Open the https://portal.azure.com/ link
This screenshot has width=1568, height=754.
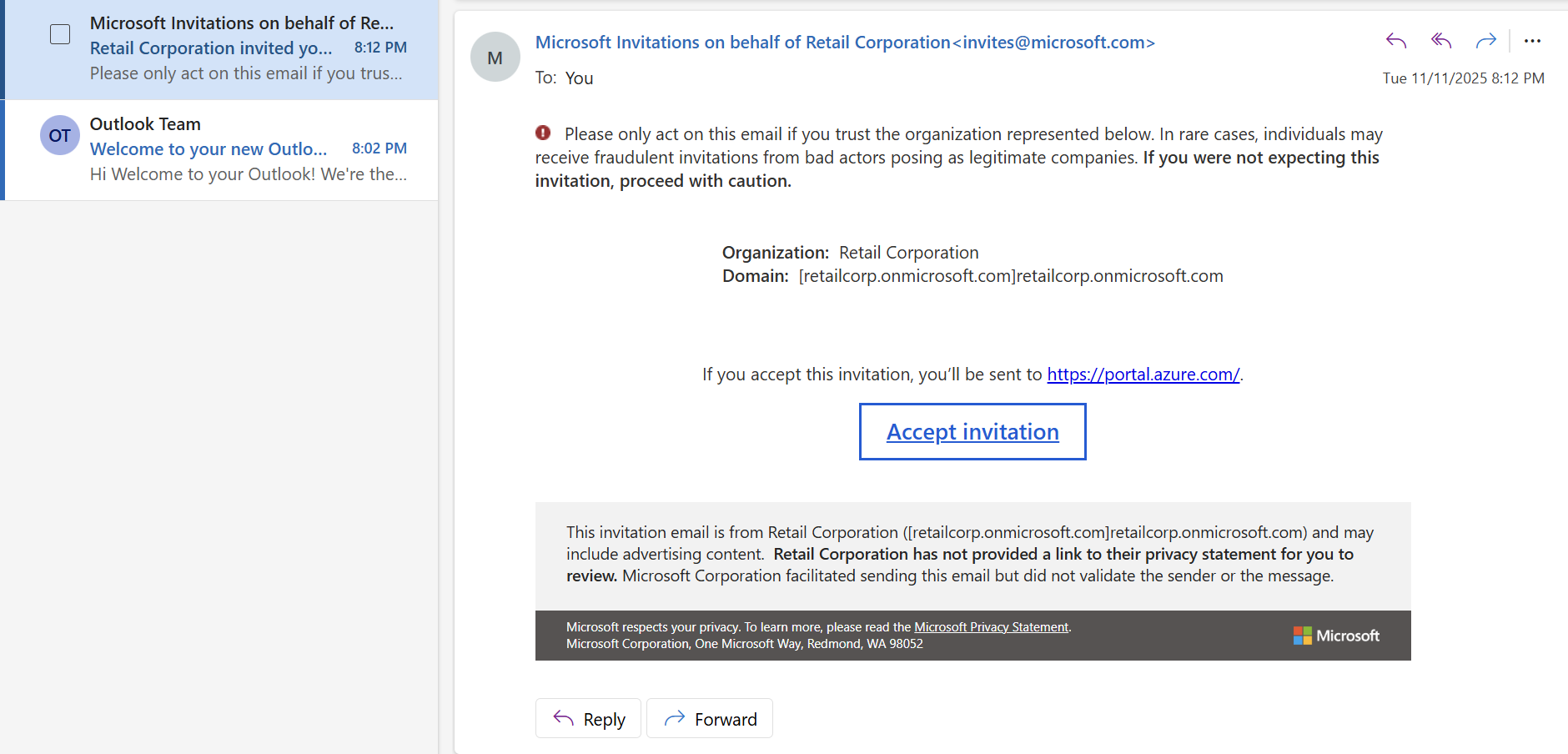1143,374
